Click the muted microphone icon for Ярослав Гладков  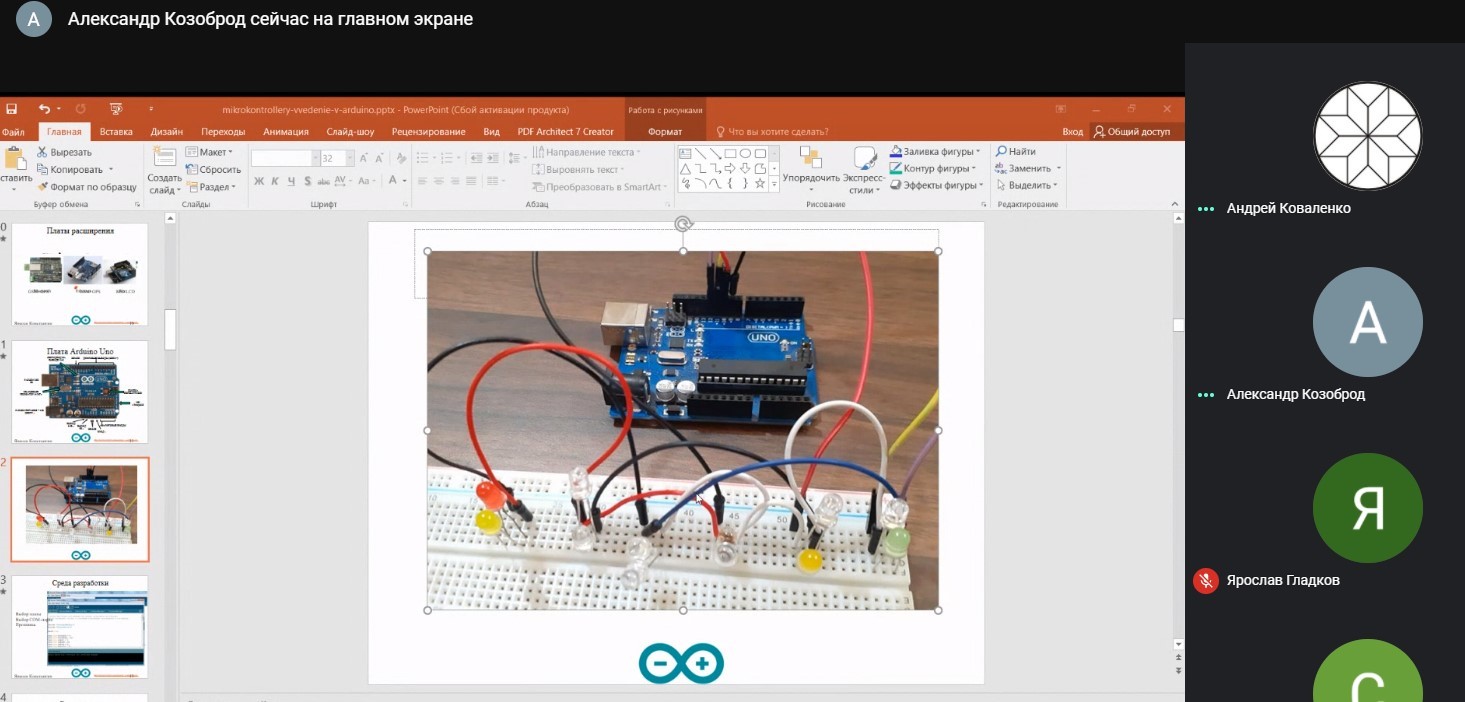click(x=1206, y=581)
